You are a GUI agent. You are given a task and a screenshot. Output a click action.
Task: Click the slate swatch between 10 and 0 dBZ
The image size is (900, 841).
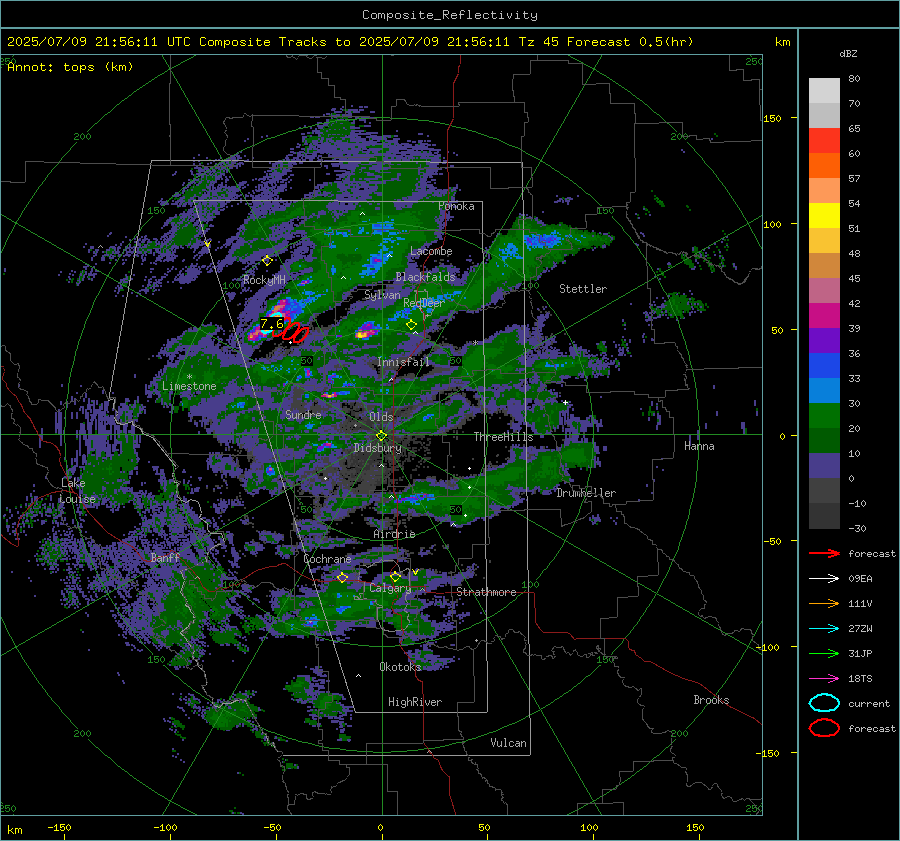click(824, 466)
